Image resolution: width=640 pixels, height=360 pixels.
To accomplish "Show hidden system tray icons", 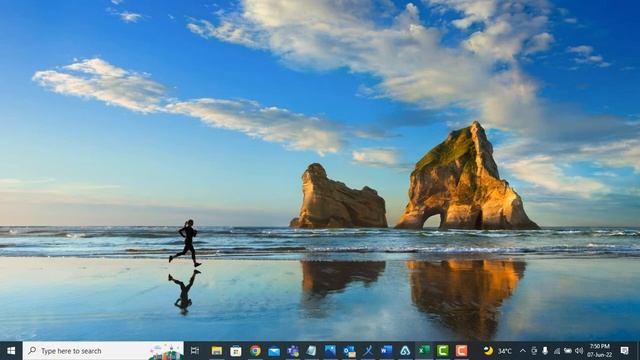I will coord(523,351).
